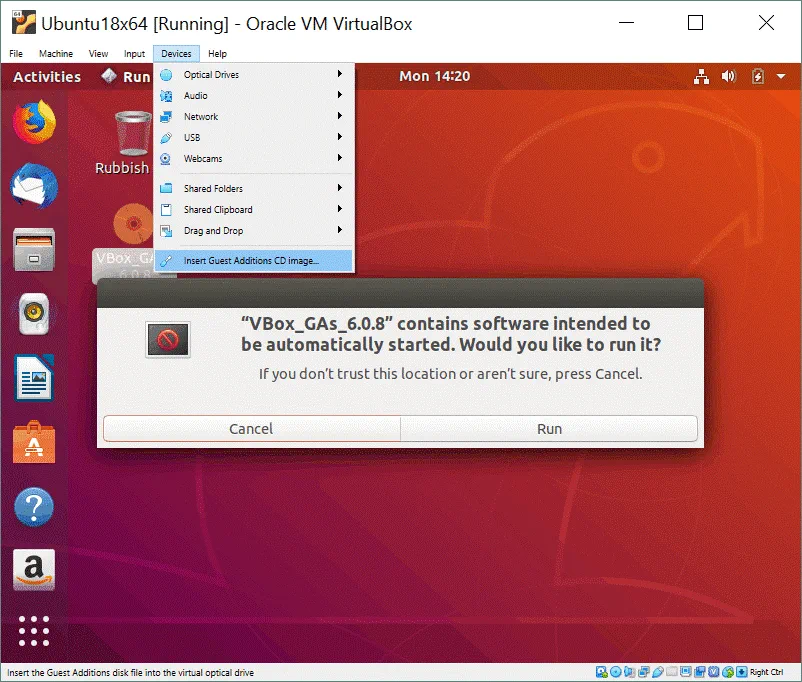Click the Amazon dock icon
This screenshot has height=682, width=802.
[34, 569]
